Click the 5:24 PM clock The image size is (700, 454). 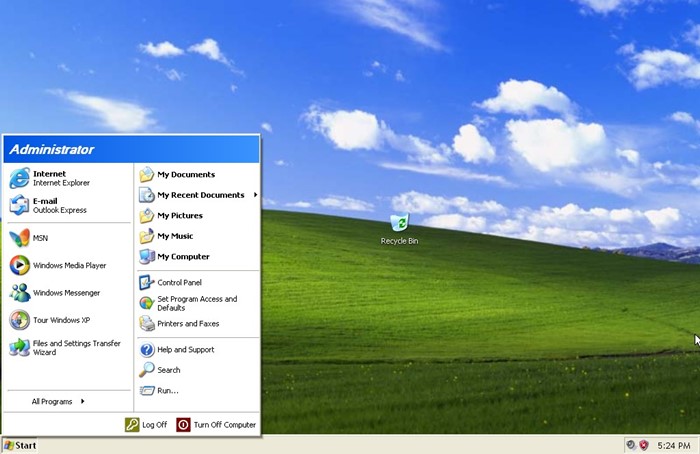click(x=674, y=445)
